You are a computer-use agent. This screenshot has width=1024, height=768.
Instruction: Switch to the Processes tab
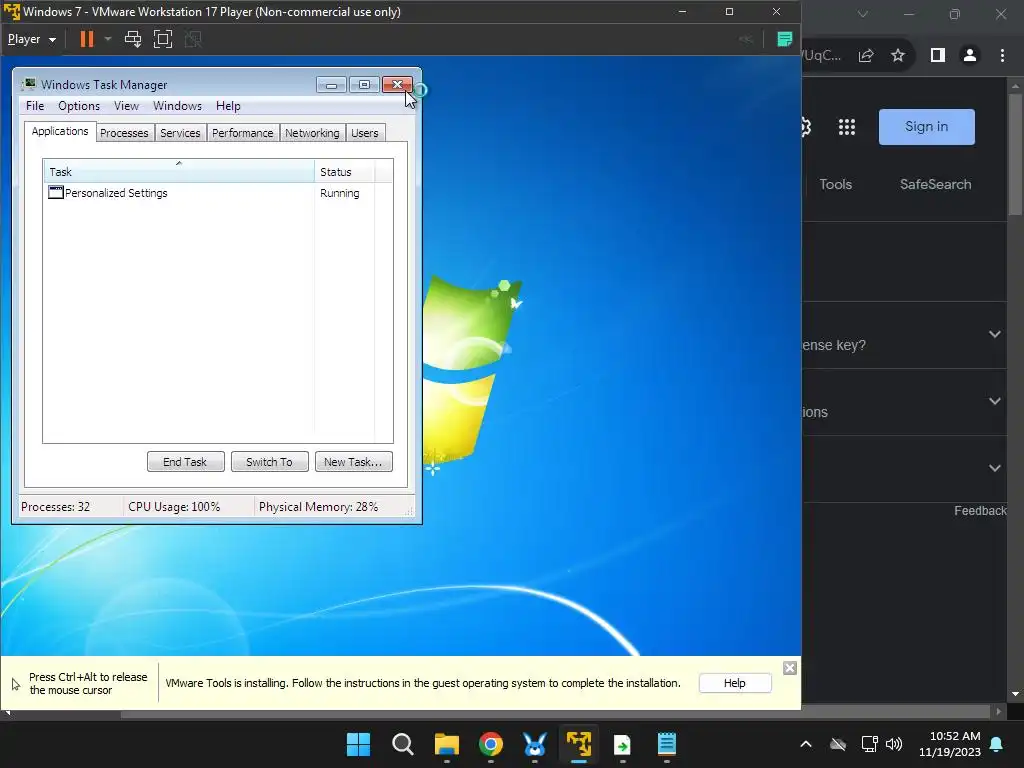[124, 133]
